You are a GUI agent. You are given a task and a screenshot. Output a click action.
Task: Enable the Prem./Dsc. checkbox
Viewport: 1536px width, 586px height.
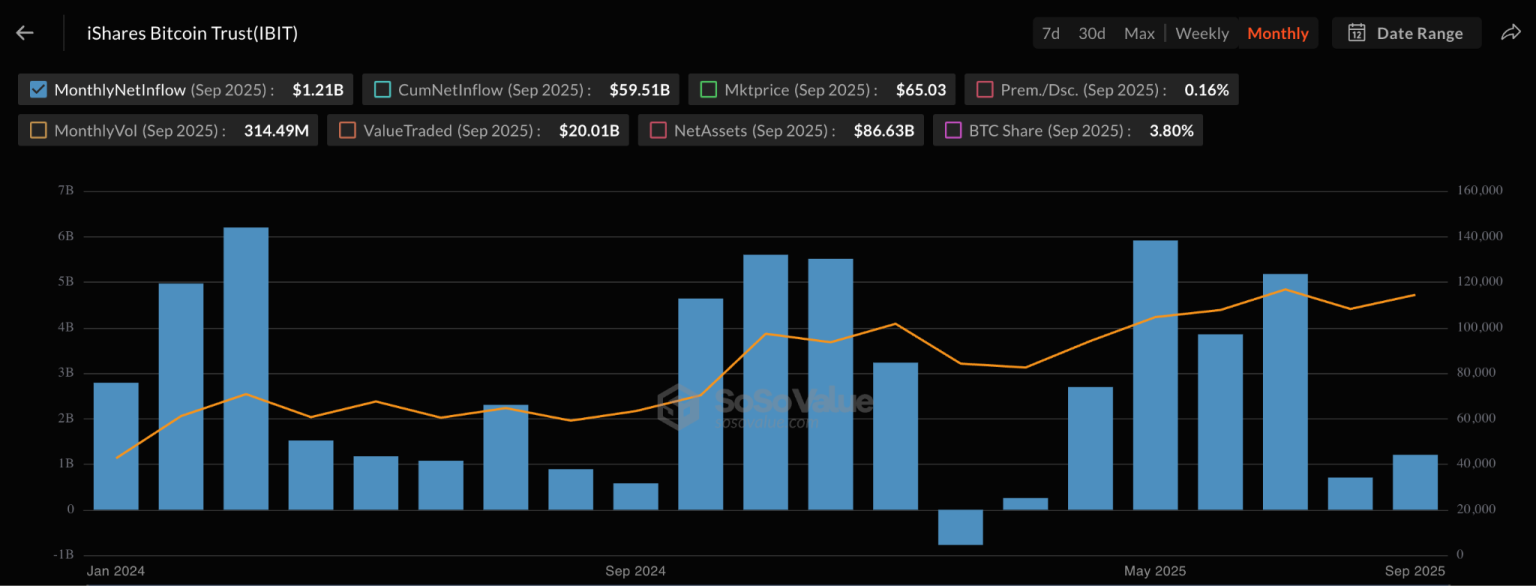(984, 90)
